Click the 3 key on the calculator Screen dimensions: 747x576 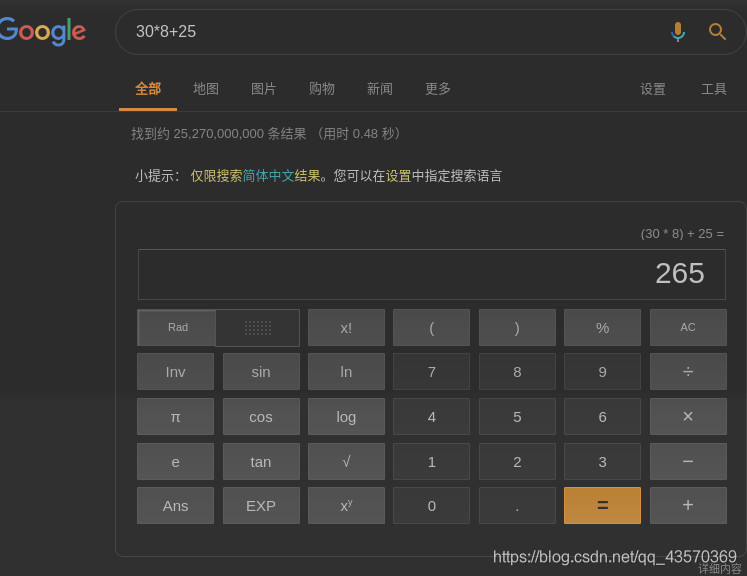click(x=602, y=461)
